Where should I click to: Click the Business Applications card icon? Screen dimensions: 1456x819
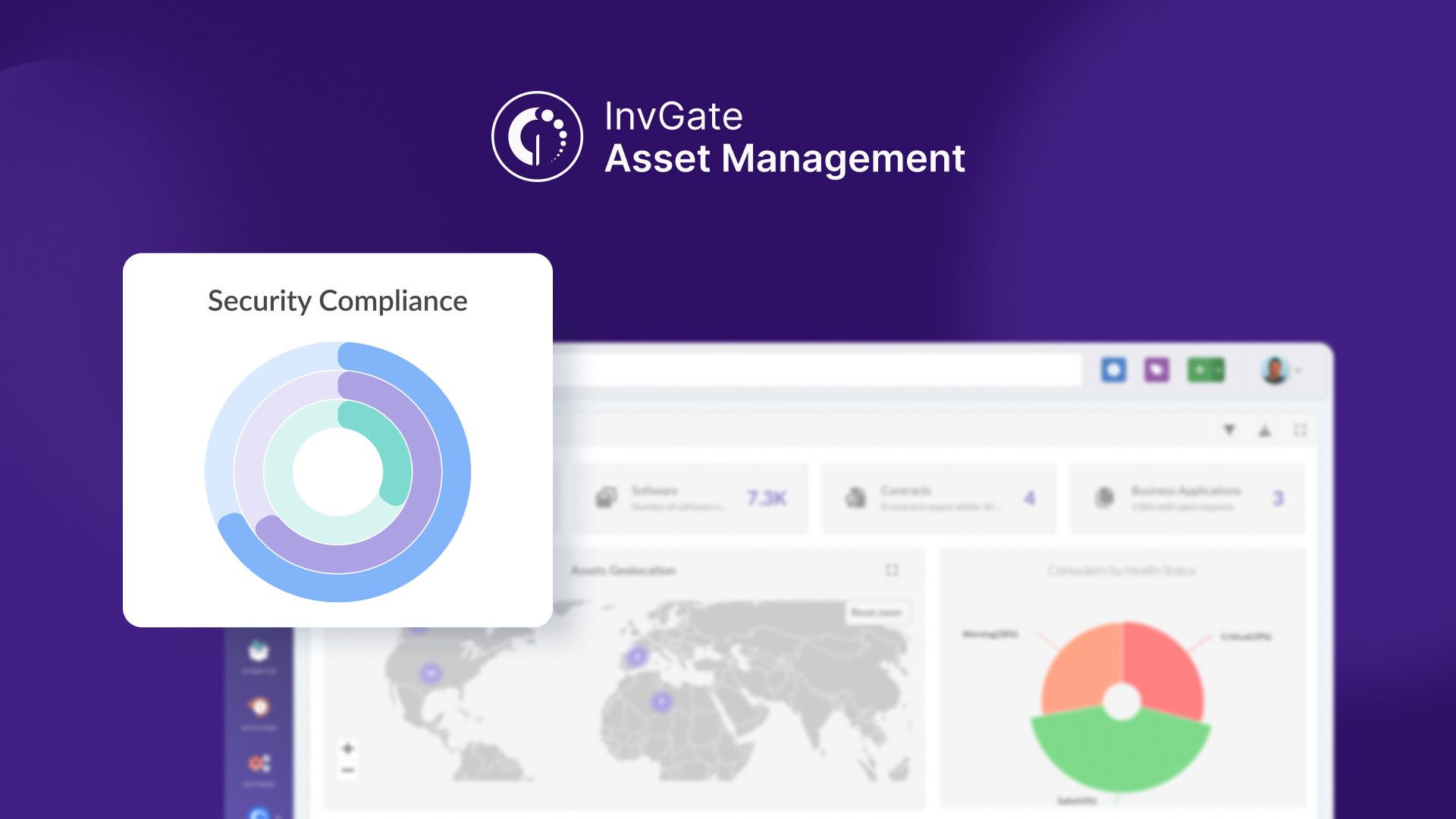coord(1105,497)
